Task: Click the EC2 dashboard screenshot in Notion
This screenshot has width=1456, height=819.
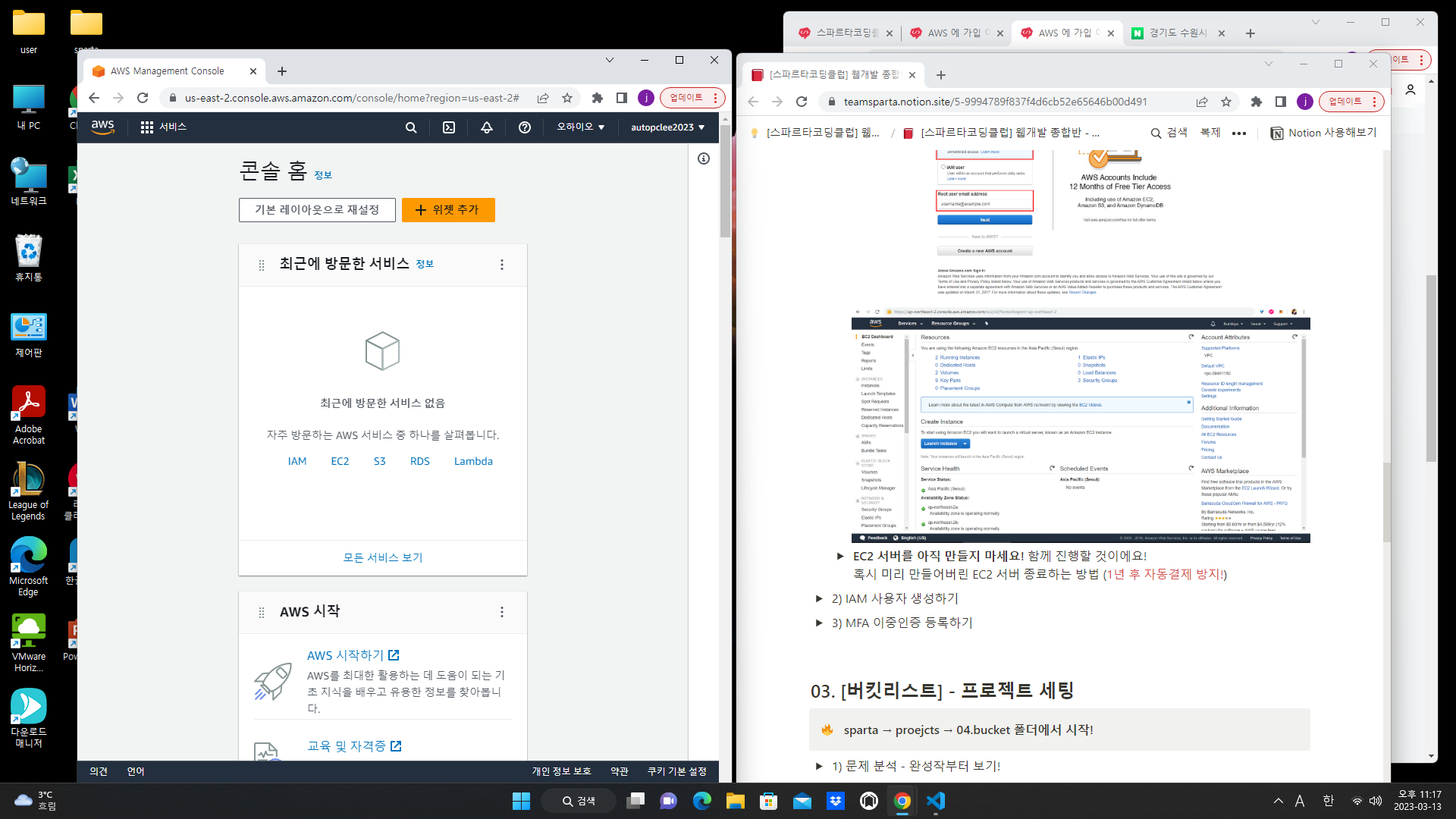Action: click(x=1081, y=425)
